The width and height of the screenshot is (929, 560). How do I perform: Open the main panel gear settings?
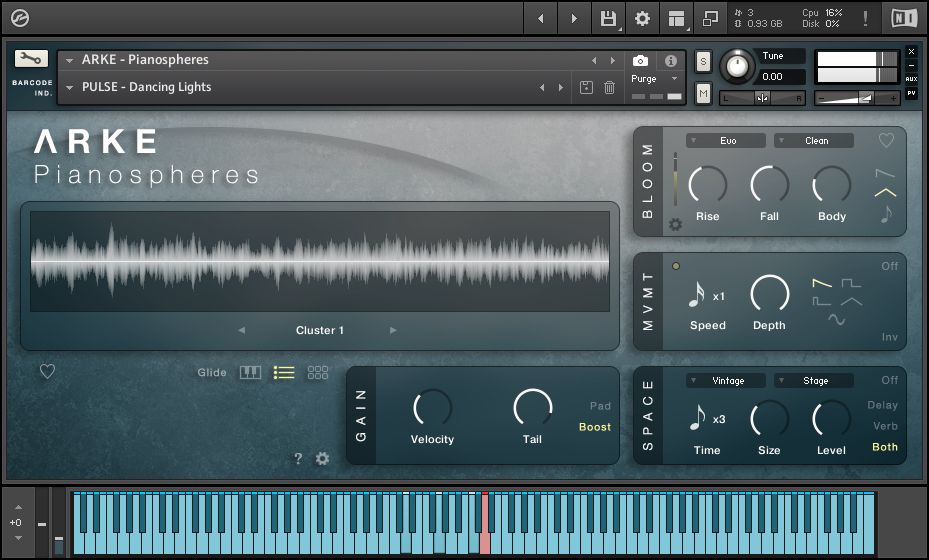(322, 458)
